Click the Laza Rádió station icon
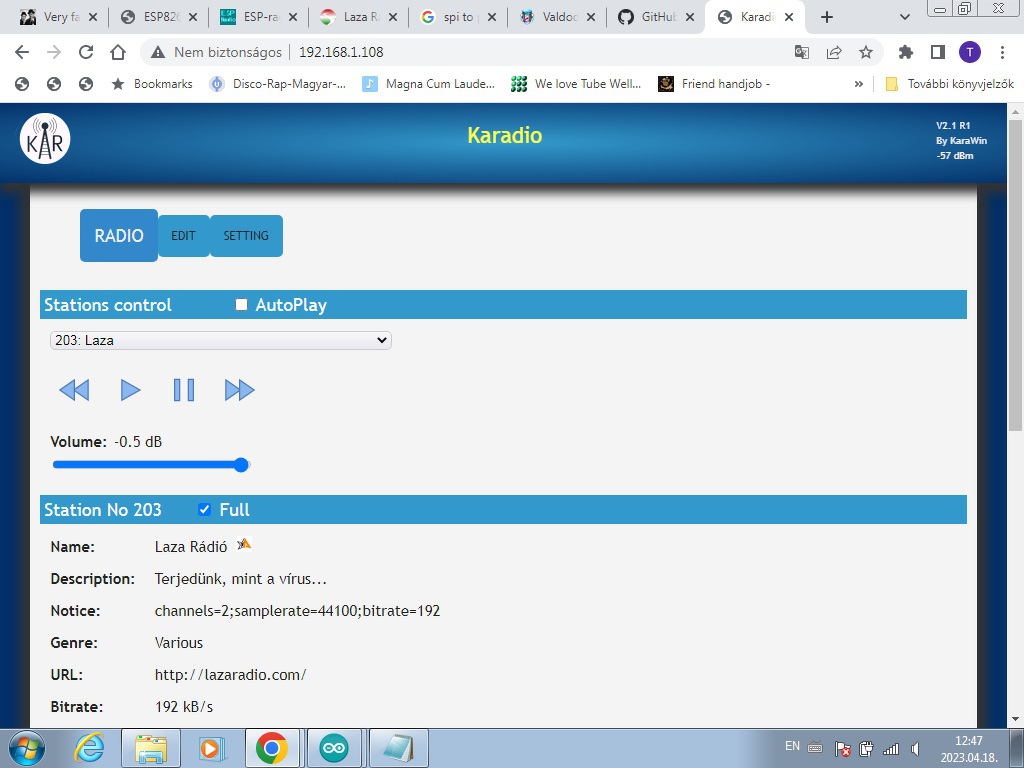Viewport: 1024px width, 768px height. point(244,544)
